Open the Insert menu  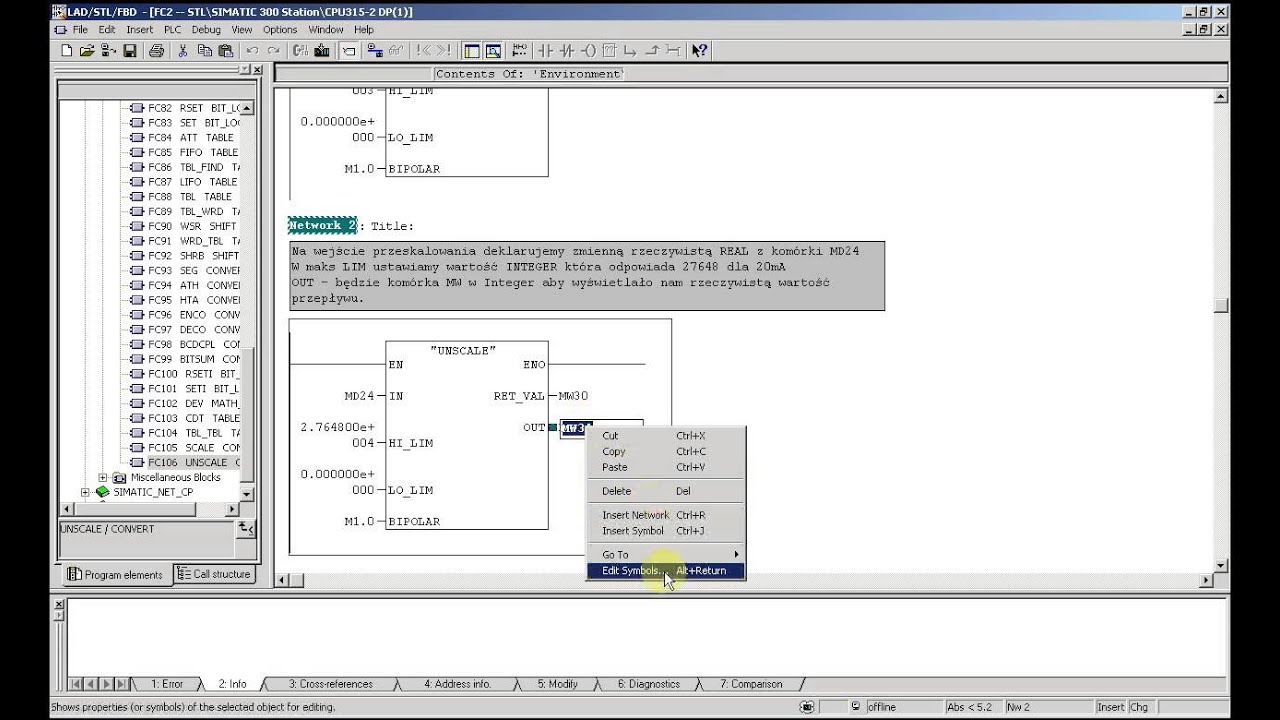[140, 30]
